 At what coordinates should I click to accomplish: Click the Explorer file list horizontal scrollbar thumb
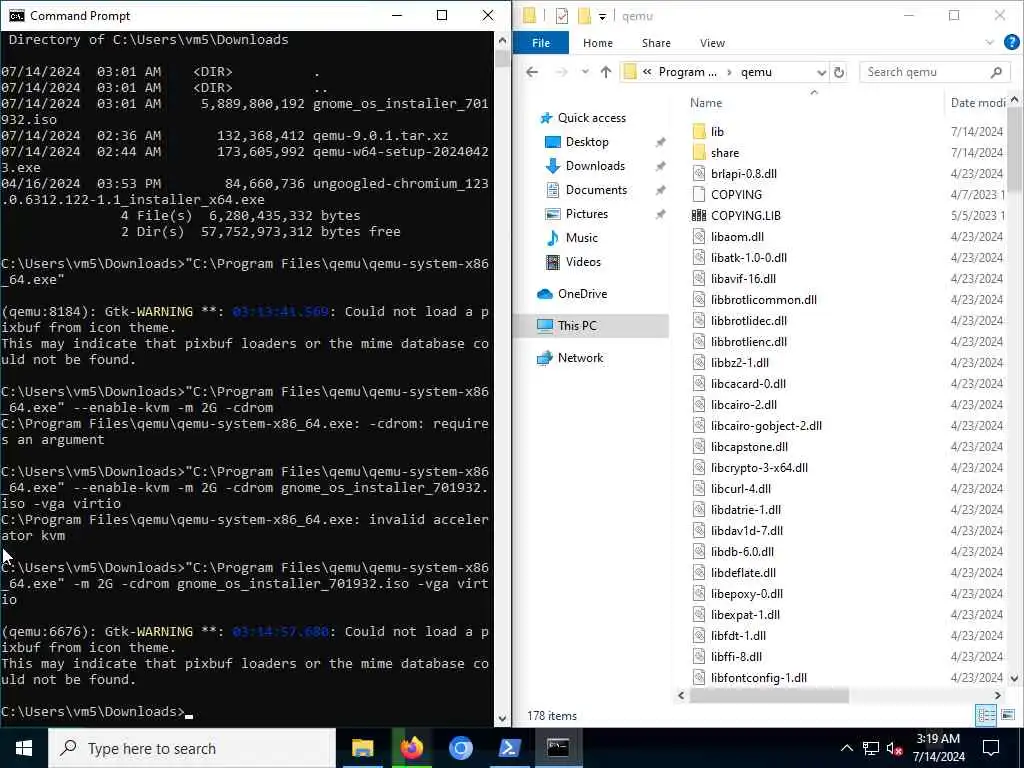pyautogui.click(x=769, y=696)
